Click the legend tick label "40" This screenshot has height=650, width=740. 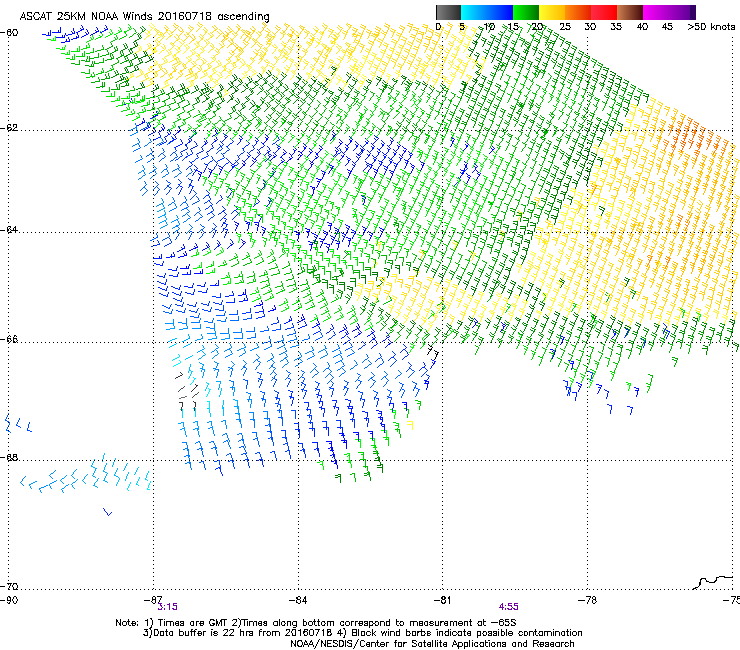[x=642, y=27]
